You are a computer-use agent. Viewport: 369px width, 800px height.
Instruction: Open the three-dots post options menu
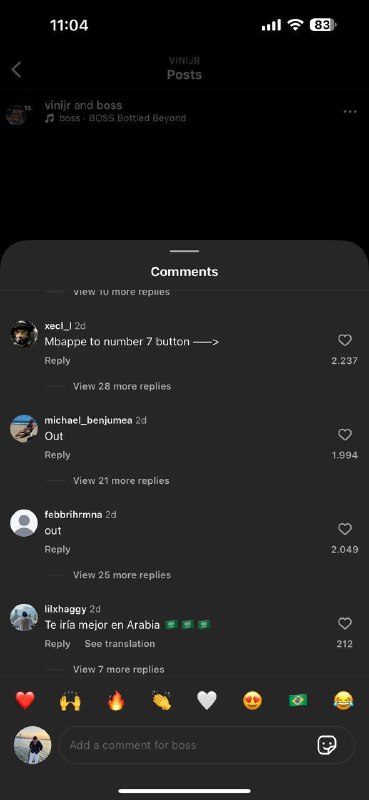click(x=350, y=112)
